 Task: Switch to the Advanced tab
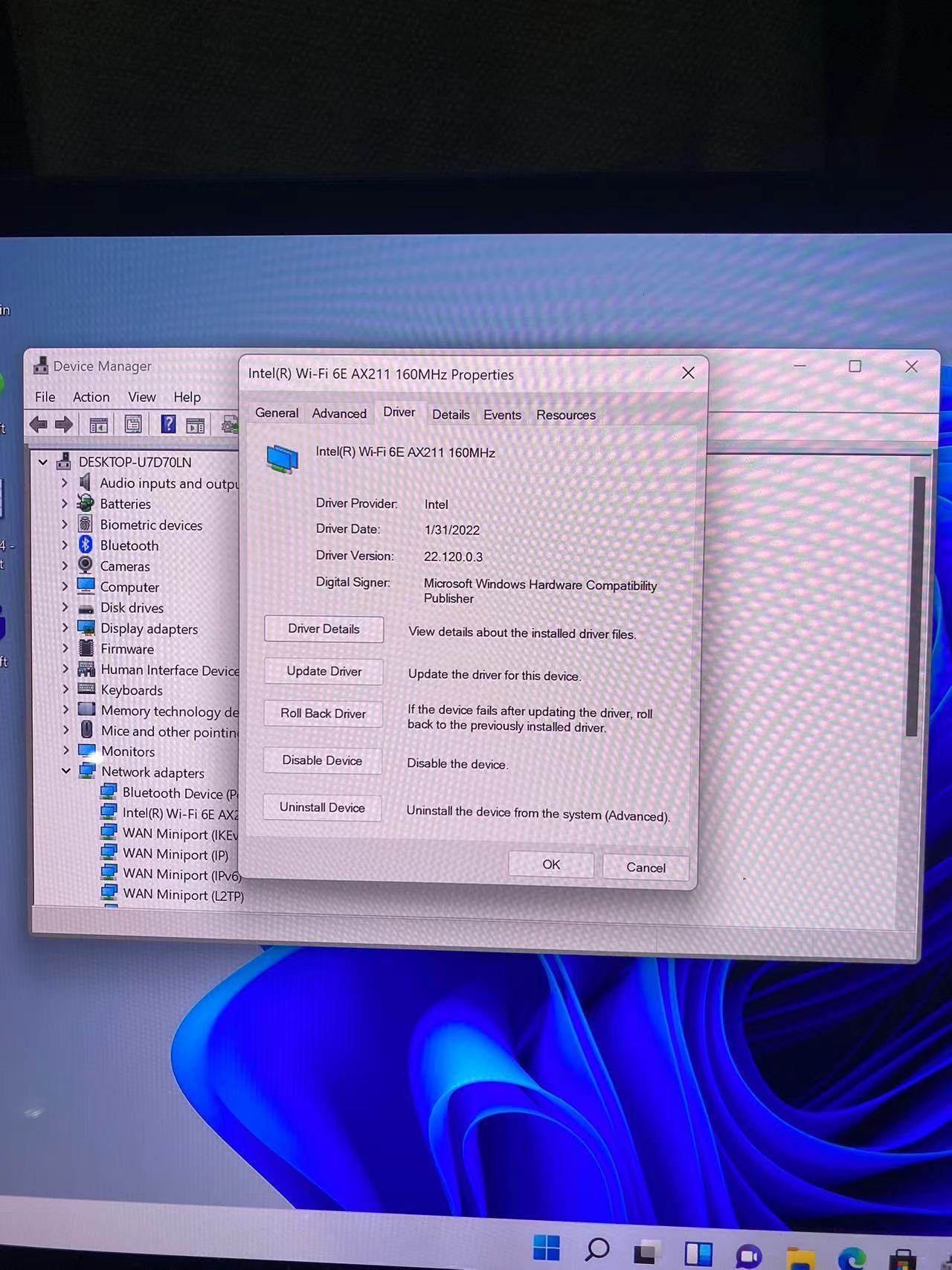pos(339,414)
